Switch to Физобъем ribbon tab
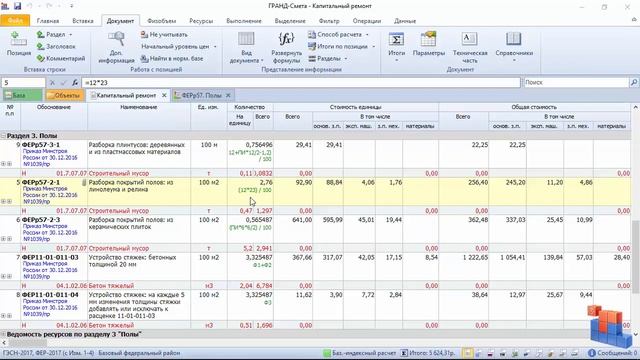 click(x=162, y=21)
